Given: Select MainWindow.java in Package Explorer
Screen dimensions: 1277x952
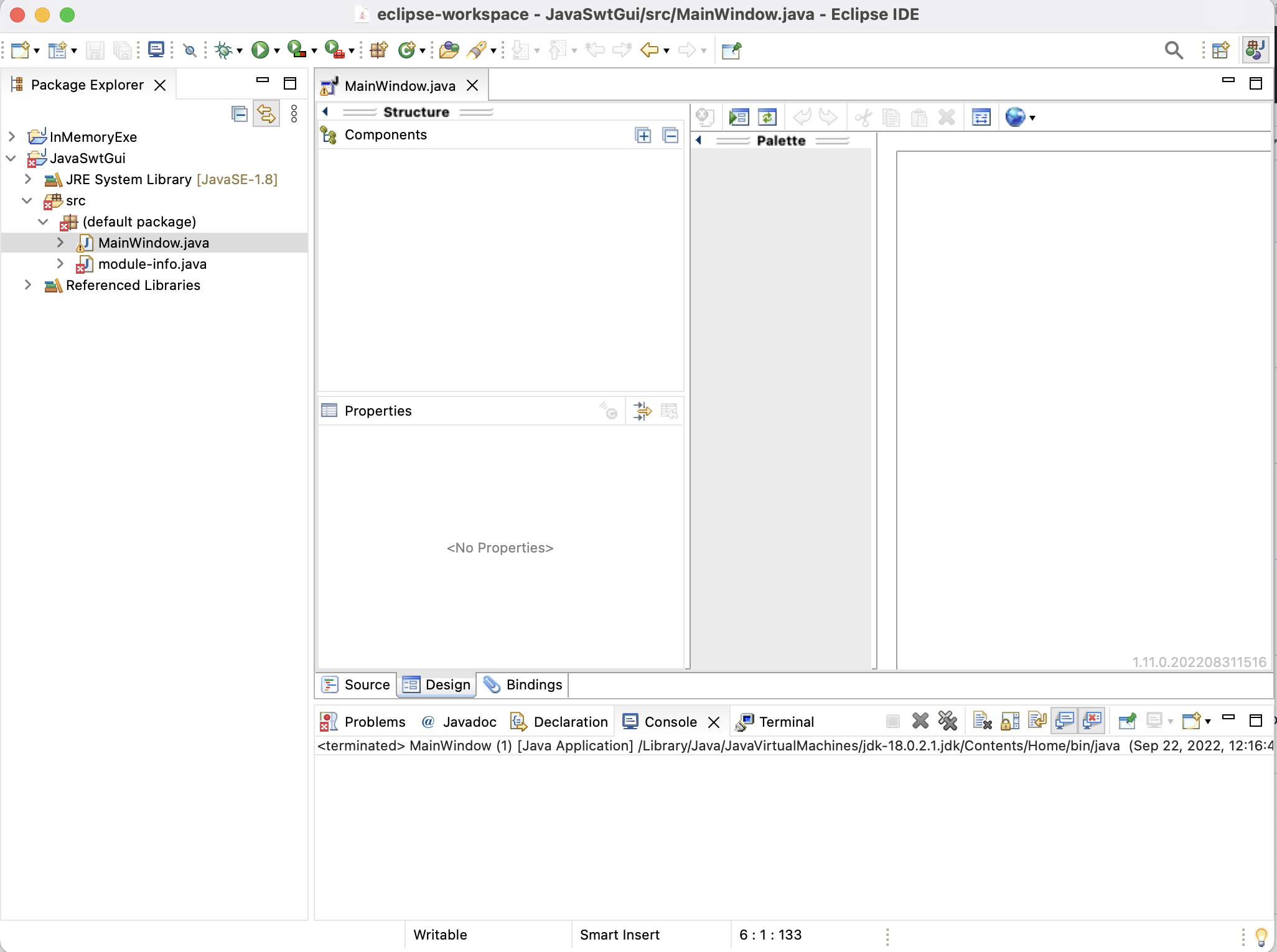Looking at the screenshot, I should (153, 243).
